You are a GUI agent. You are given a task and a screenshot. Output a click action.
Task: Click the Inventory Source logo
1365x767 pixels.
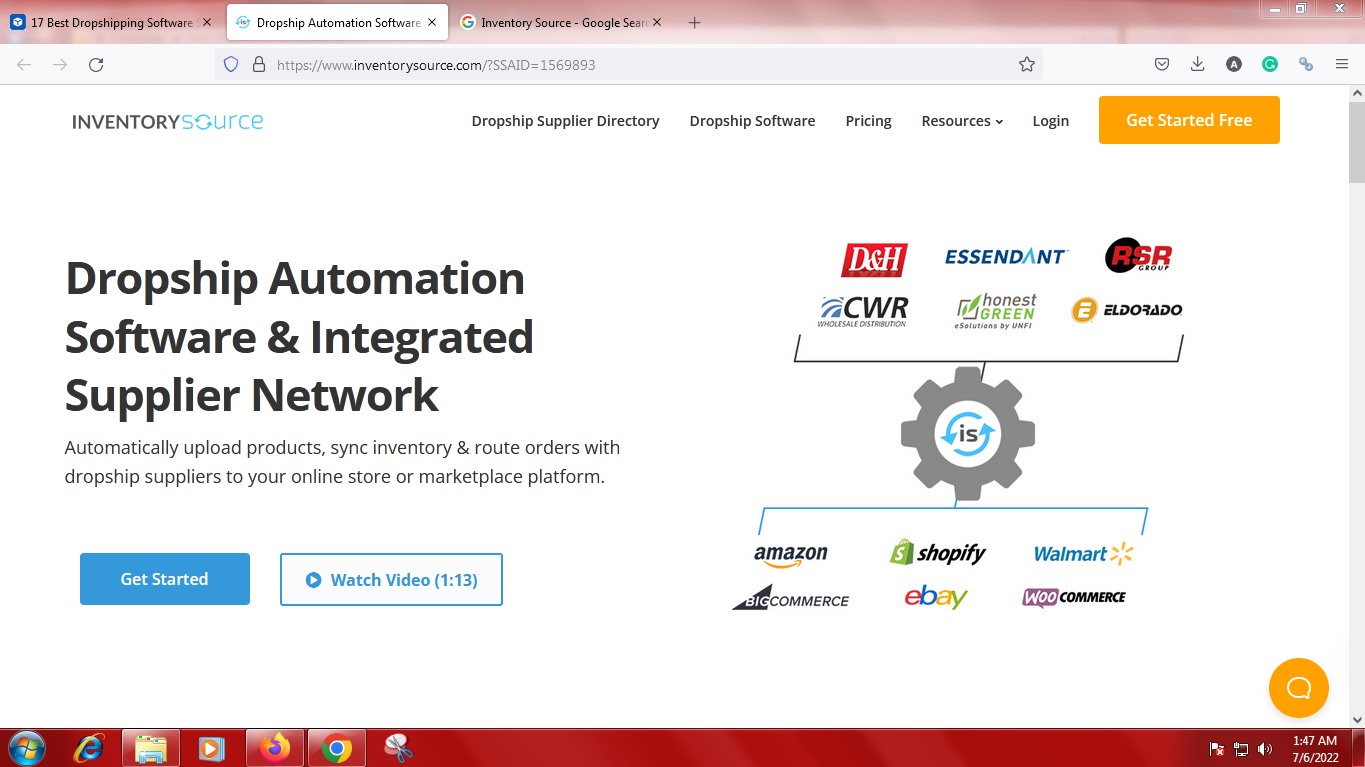pos(167,122)
